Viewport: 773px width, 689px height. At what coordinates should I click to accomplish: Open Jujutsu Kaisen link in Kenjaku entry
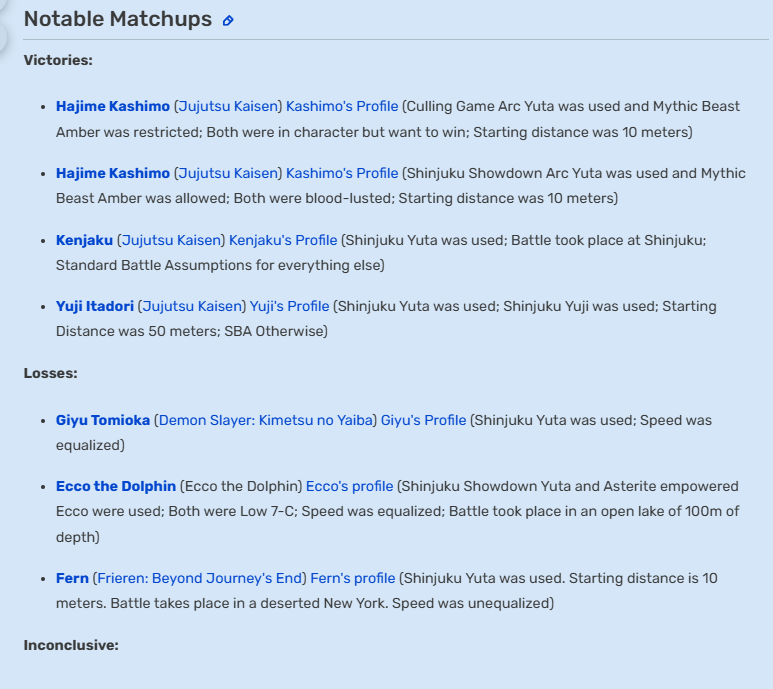coord(171,240)
